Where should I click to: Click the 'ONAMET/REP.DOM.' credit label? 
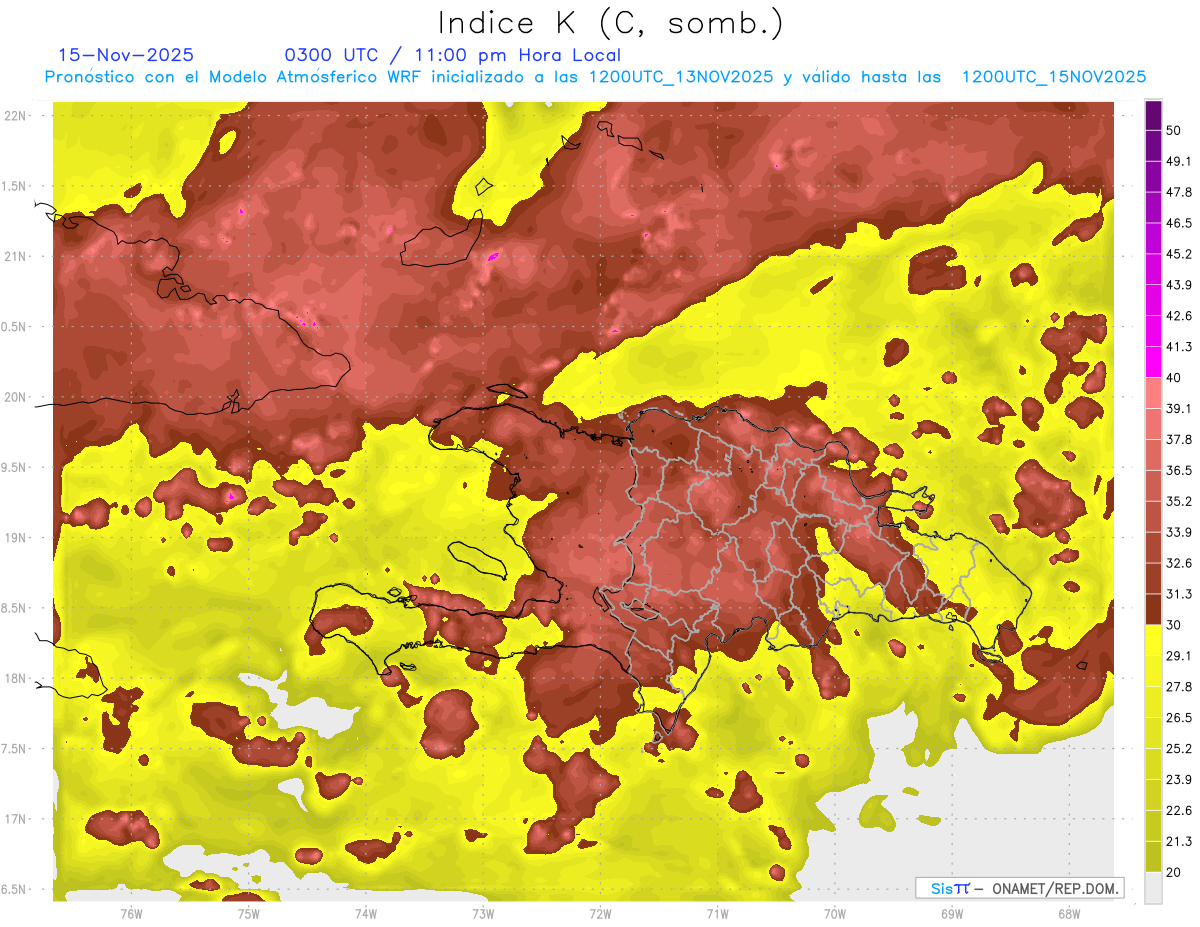(1055, 888)
